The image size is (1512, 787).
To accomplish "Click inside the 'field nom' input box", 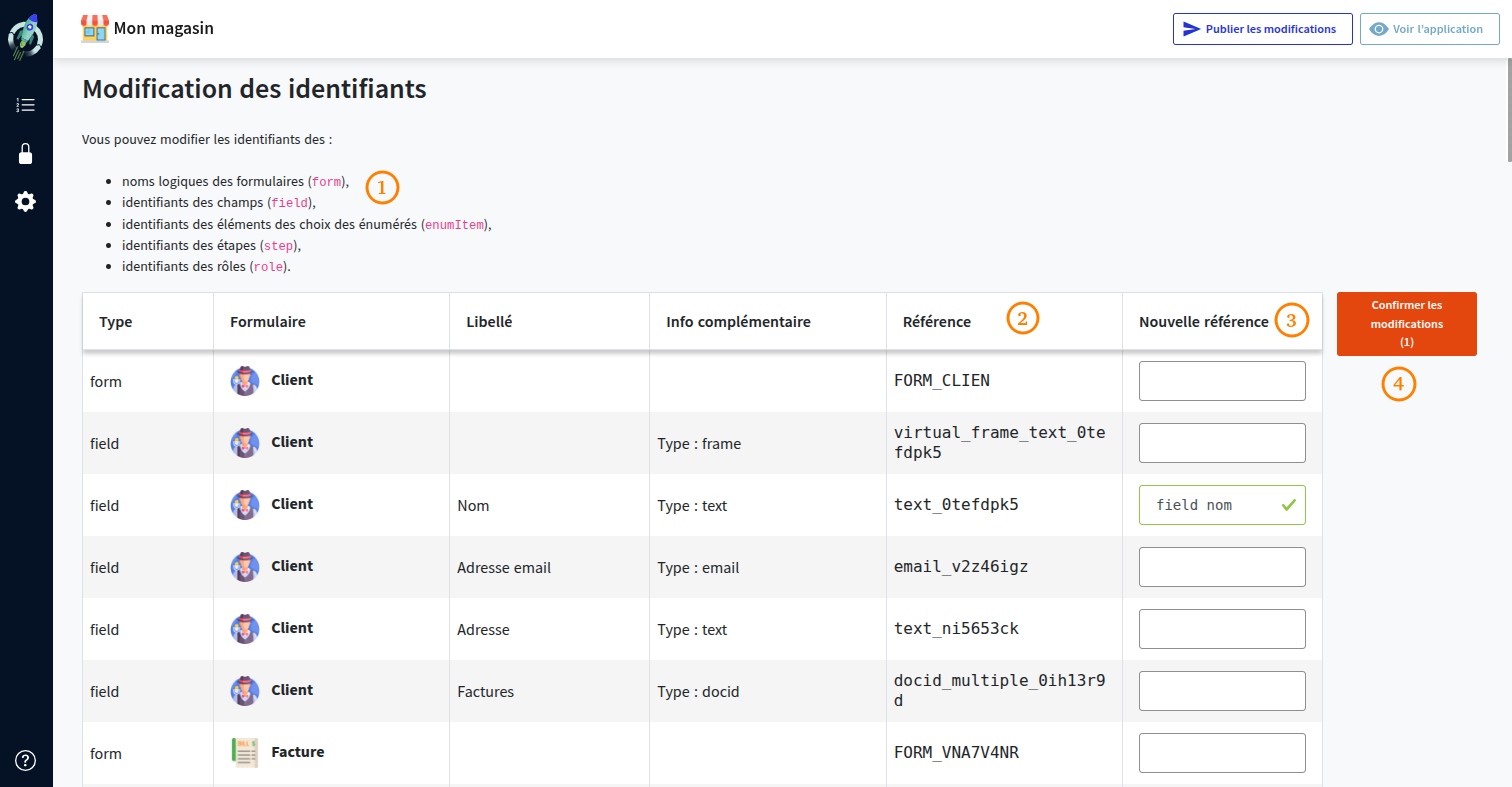I will pyautogui.click(x=1210, y=504).
